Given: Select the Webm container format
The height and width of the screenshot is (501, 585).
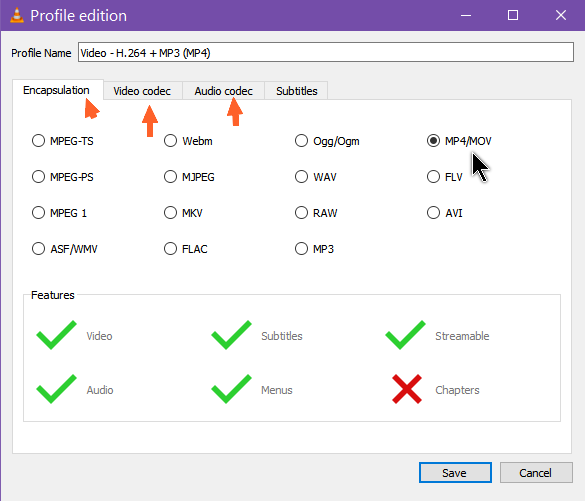Looking at the screenshot, I should pos(188,141).
